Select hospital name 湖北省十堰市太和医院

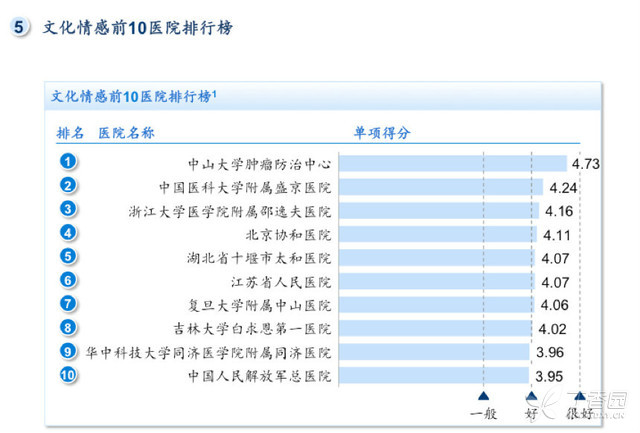(259, 258)
